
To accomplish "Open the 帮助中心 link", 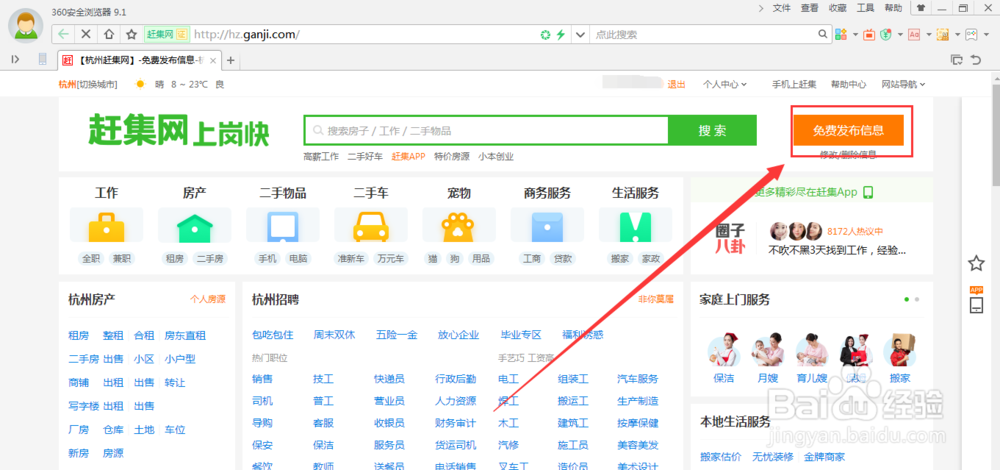I will 848,84.
